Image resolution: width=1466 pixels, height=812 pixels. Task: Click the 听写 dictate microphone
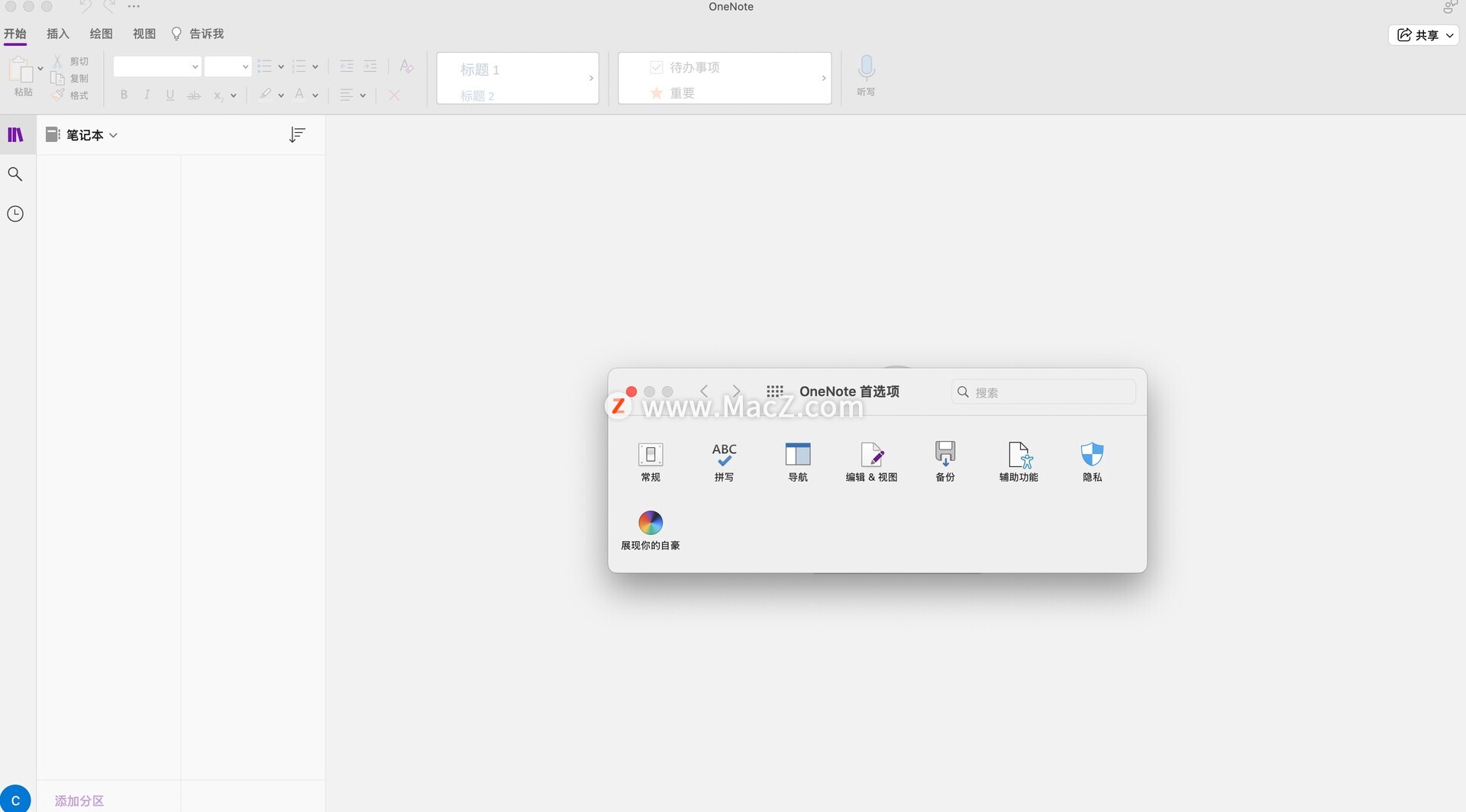(x=866, y=75)
